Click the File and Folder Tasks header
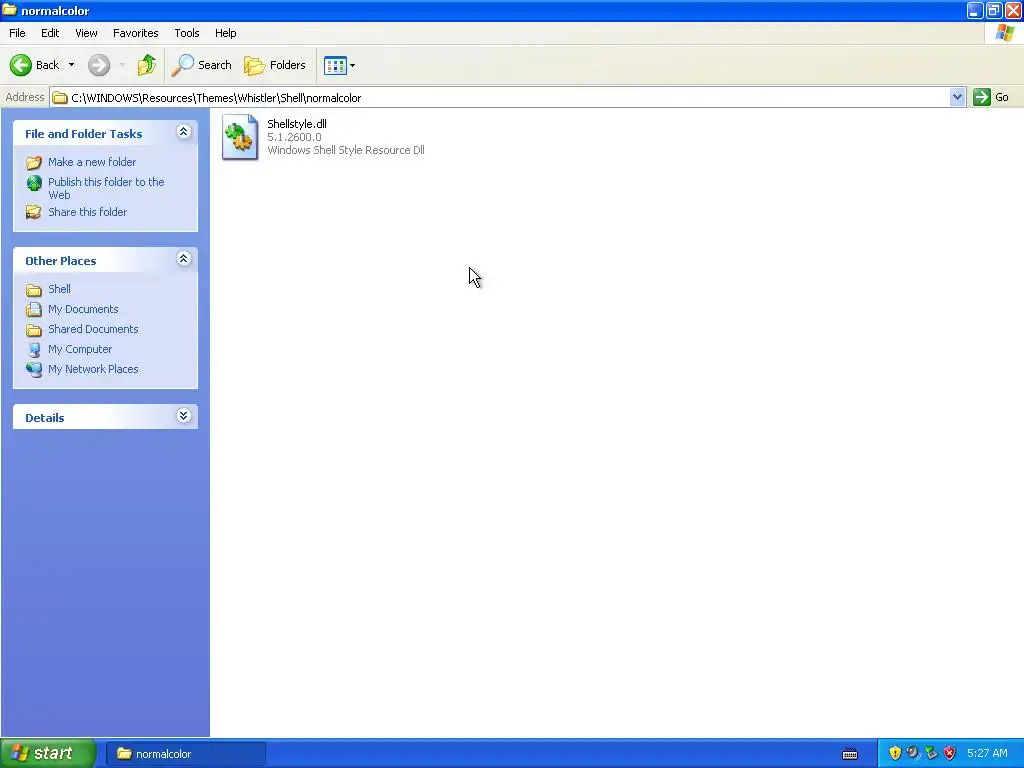This screenshot has width=1024, height=768. (84, 134)
